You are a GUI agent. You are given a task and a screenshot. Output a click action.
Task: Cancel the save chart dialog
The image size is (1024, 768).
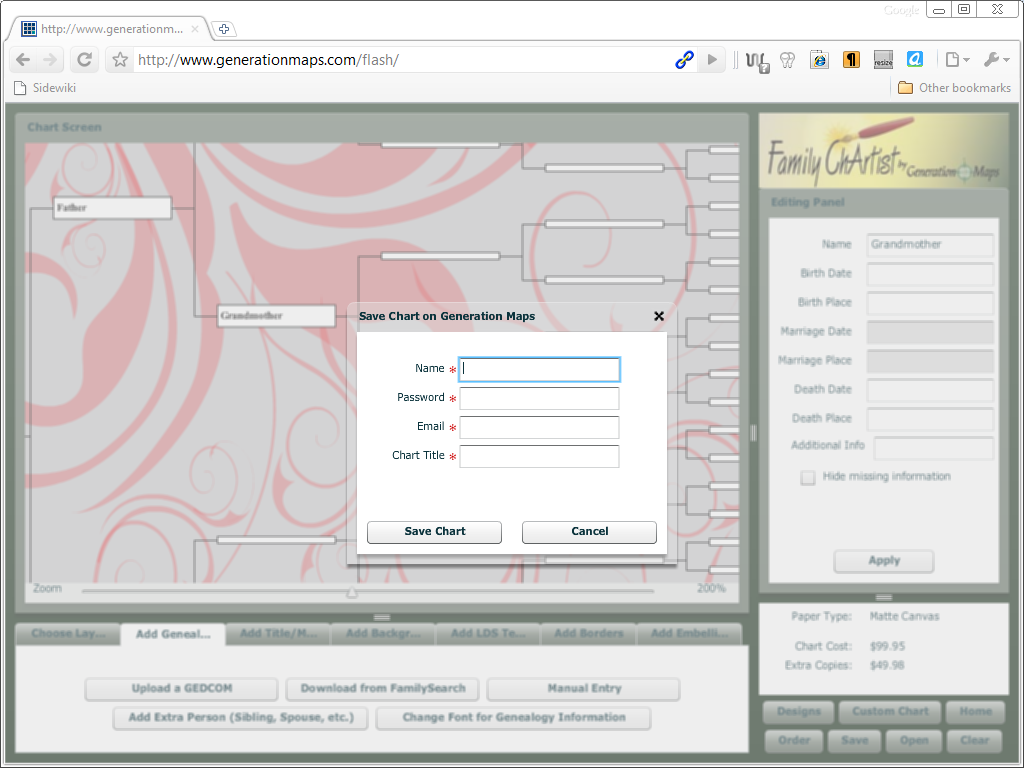589,531
